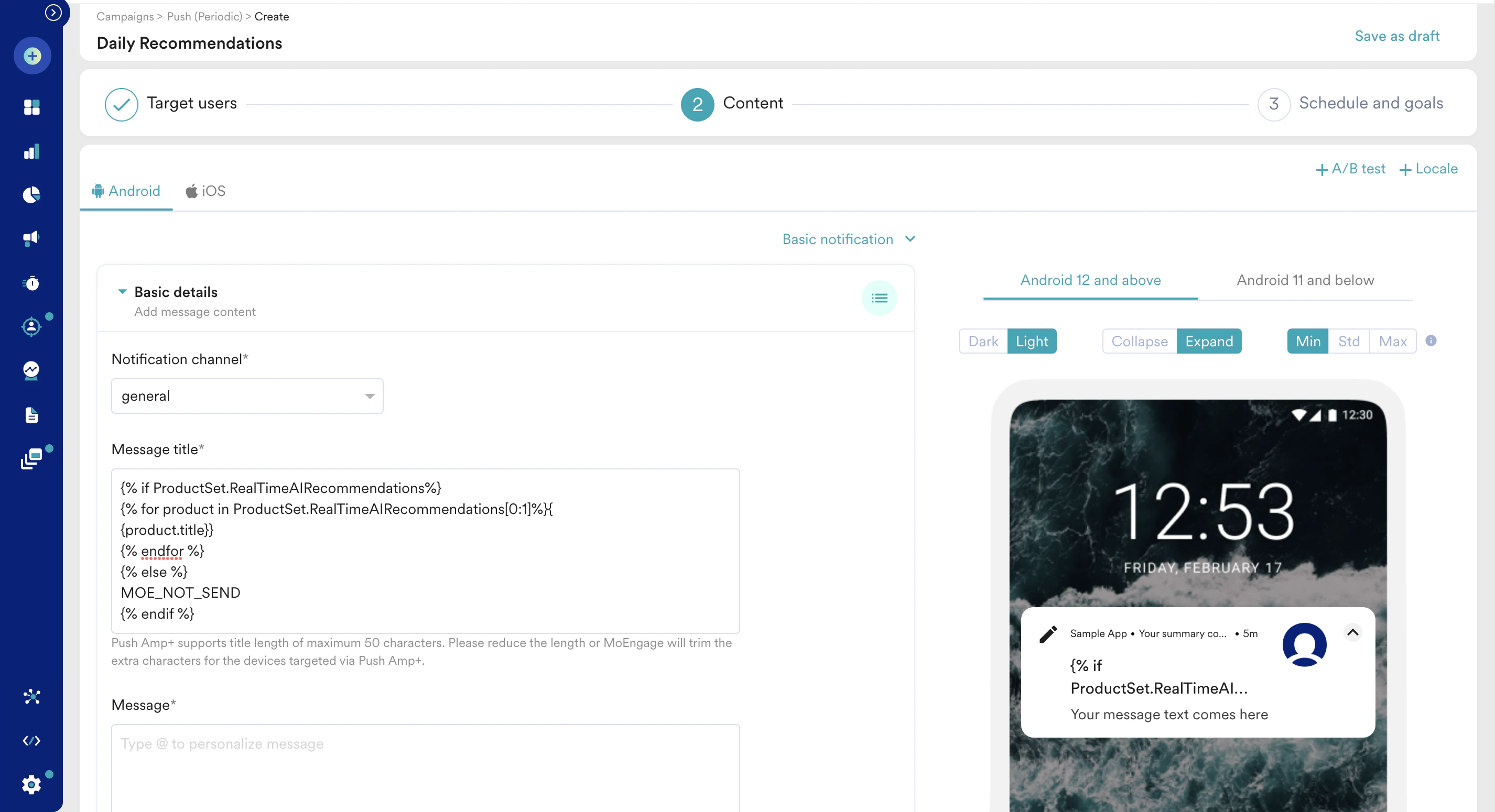Screen dimensions: 1495x812
Task: Open the Notification channel dropdown
Action: click(x=247, y=396)
